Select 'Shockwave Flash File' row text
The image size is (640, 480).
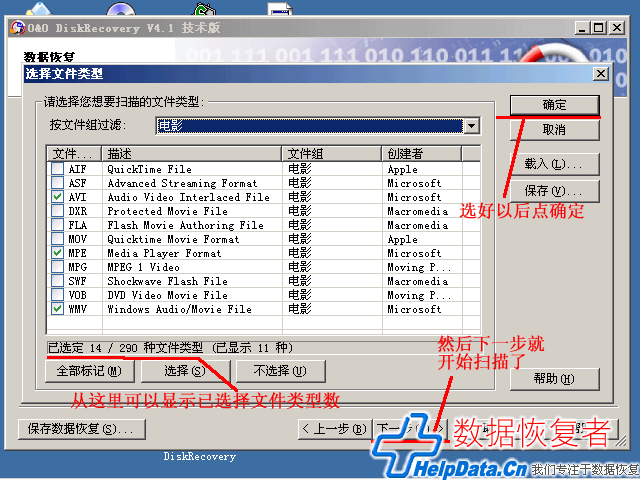tap(167, 281)
